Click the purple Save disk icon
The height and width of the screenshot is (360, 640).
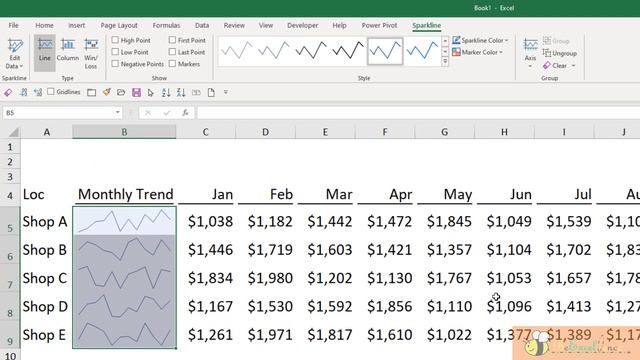(136, 93)
